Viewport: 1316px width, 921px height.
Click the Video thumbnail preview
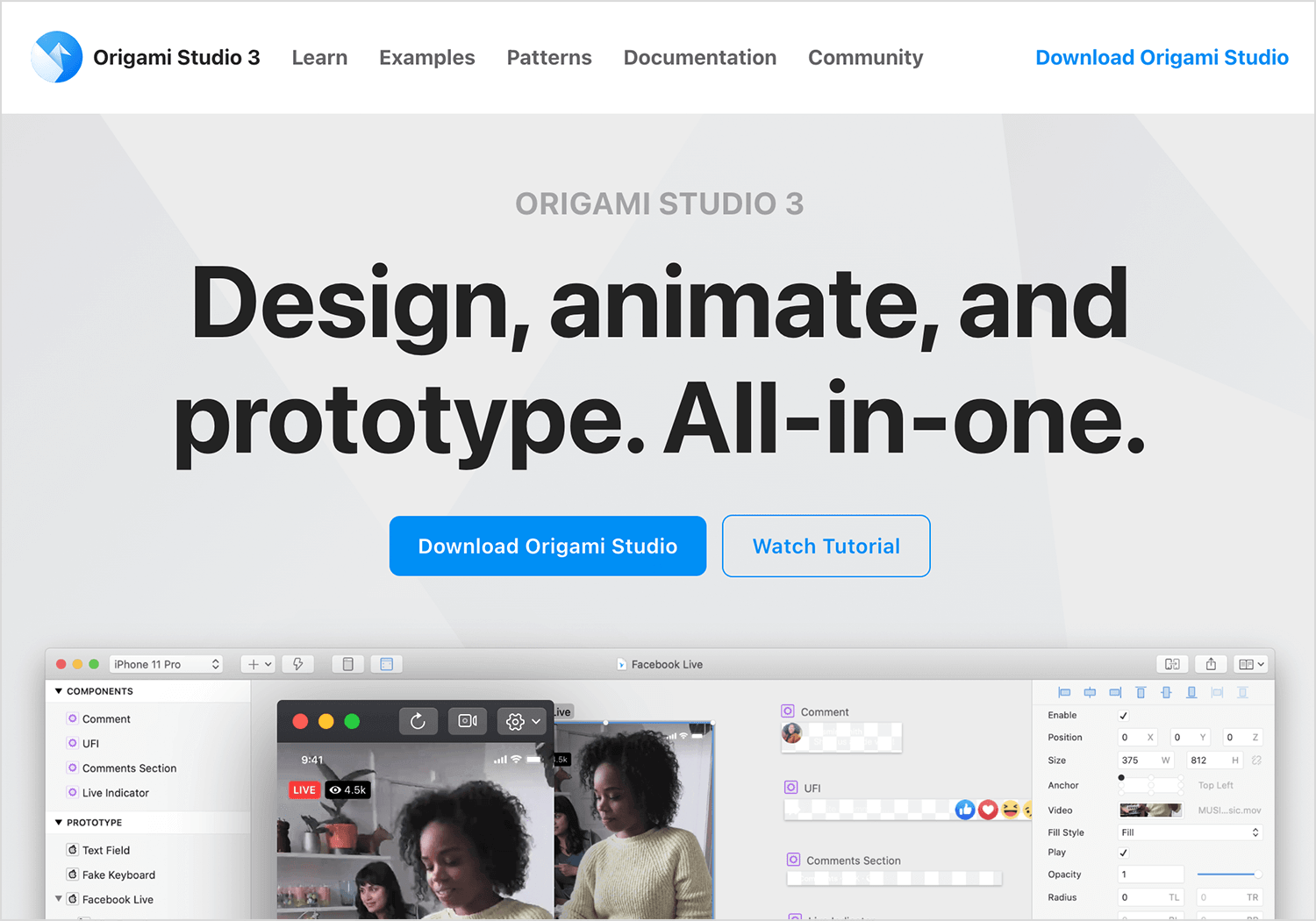(1150, 810)
